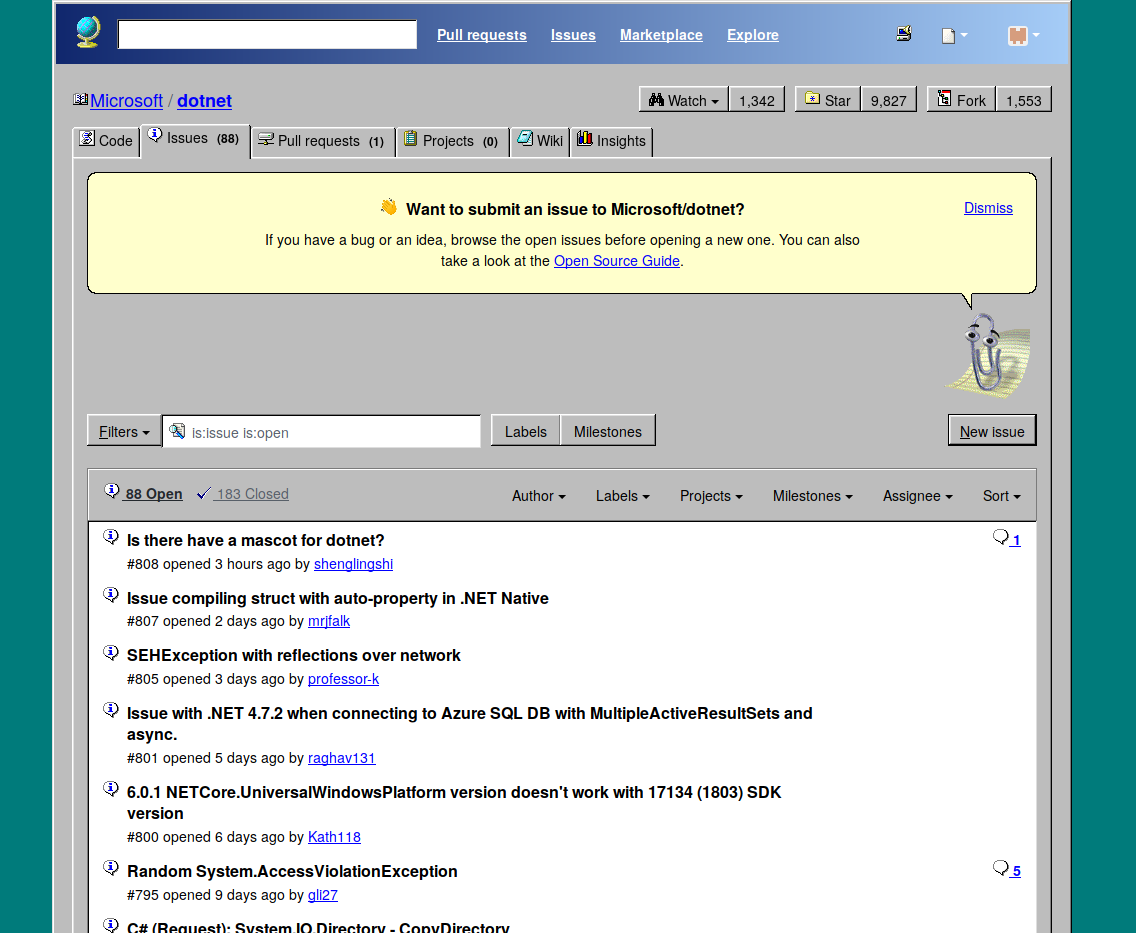Open the new document dropdown
Viewport: 1136px width, 933px height.
click(x=954, y=35)
